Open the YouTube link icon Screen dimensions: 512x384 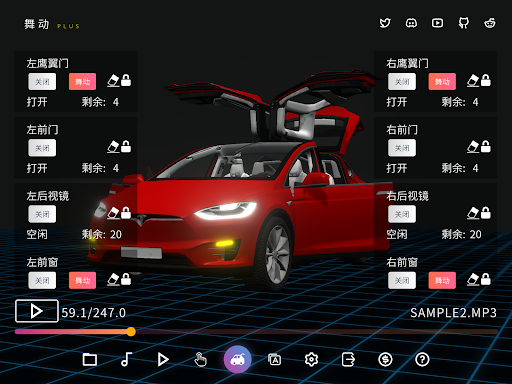[437, 23]
